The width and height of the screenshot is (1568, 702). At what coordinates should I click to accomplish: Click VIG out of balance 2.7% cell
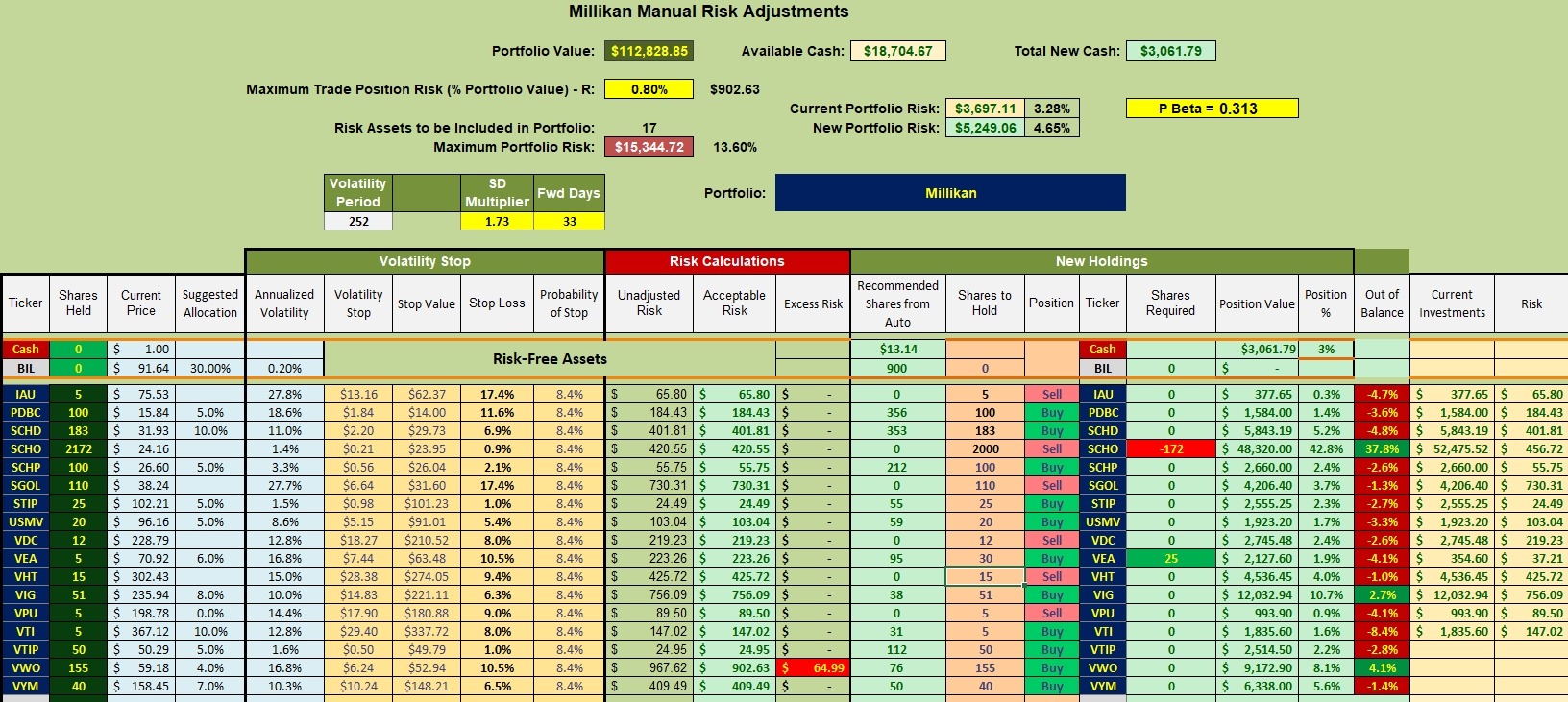click(1382, 594)
